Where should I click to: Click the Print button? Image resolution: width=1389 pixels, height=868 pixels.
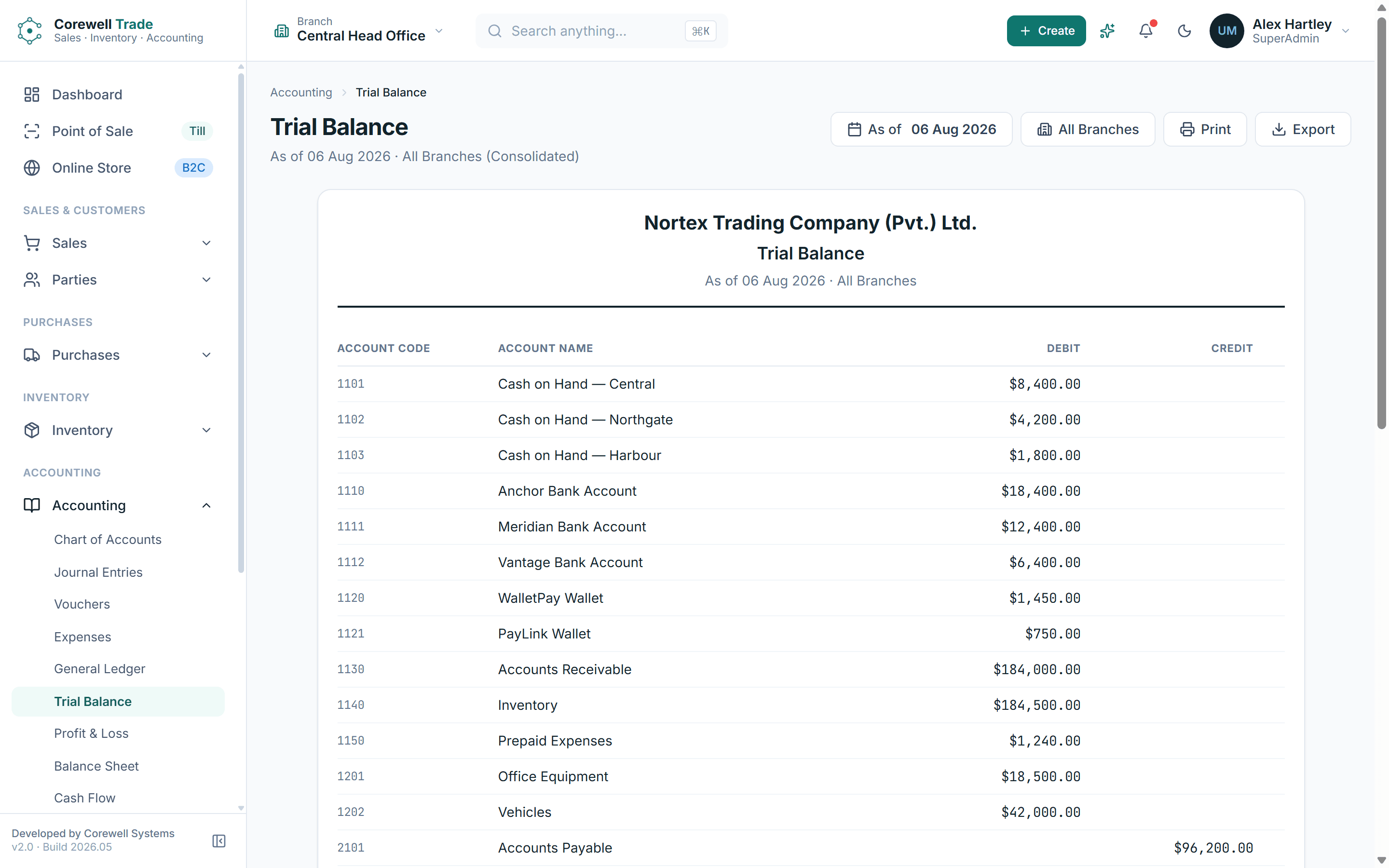coord(1205,129)
